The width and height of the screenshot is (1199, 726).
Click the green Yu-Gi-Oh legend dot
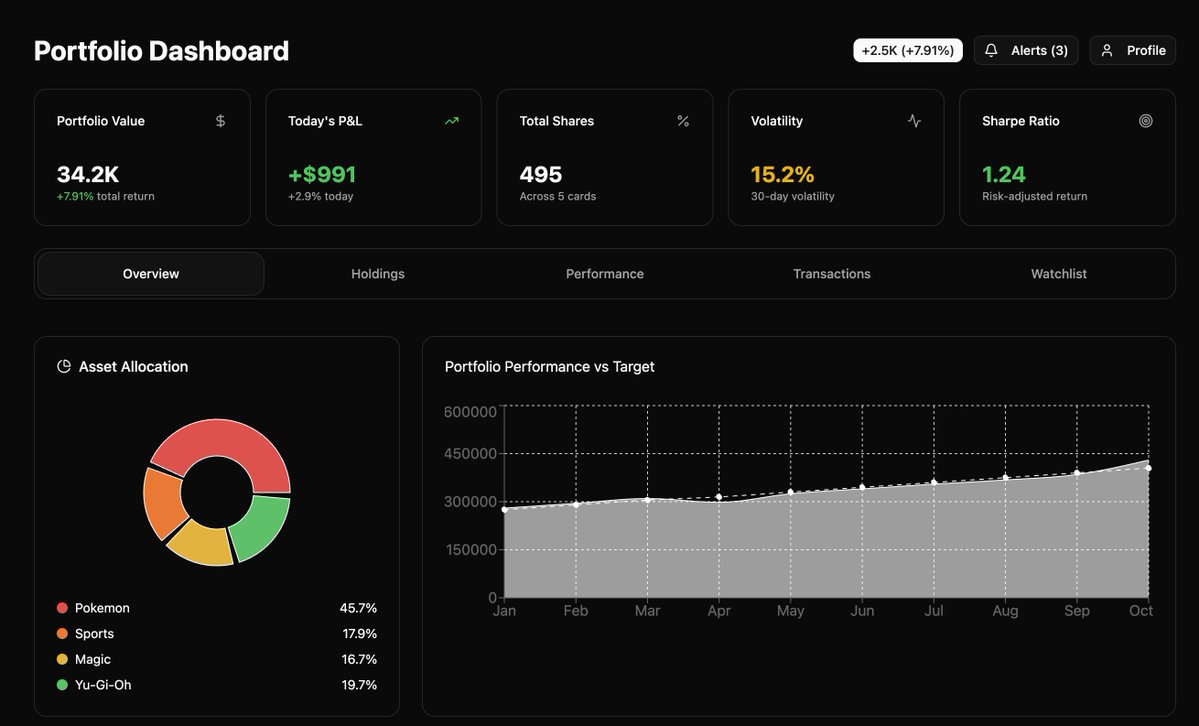(63, 685)
